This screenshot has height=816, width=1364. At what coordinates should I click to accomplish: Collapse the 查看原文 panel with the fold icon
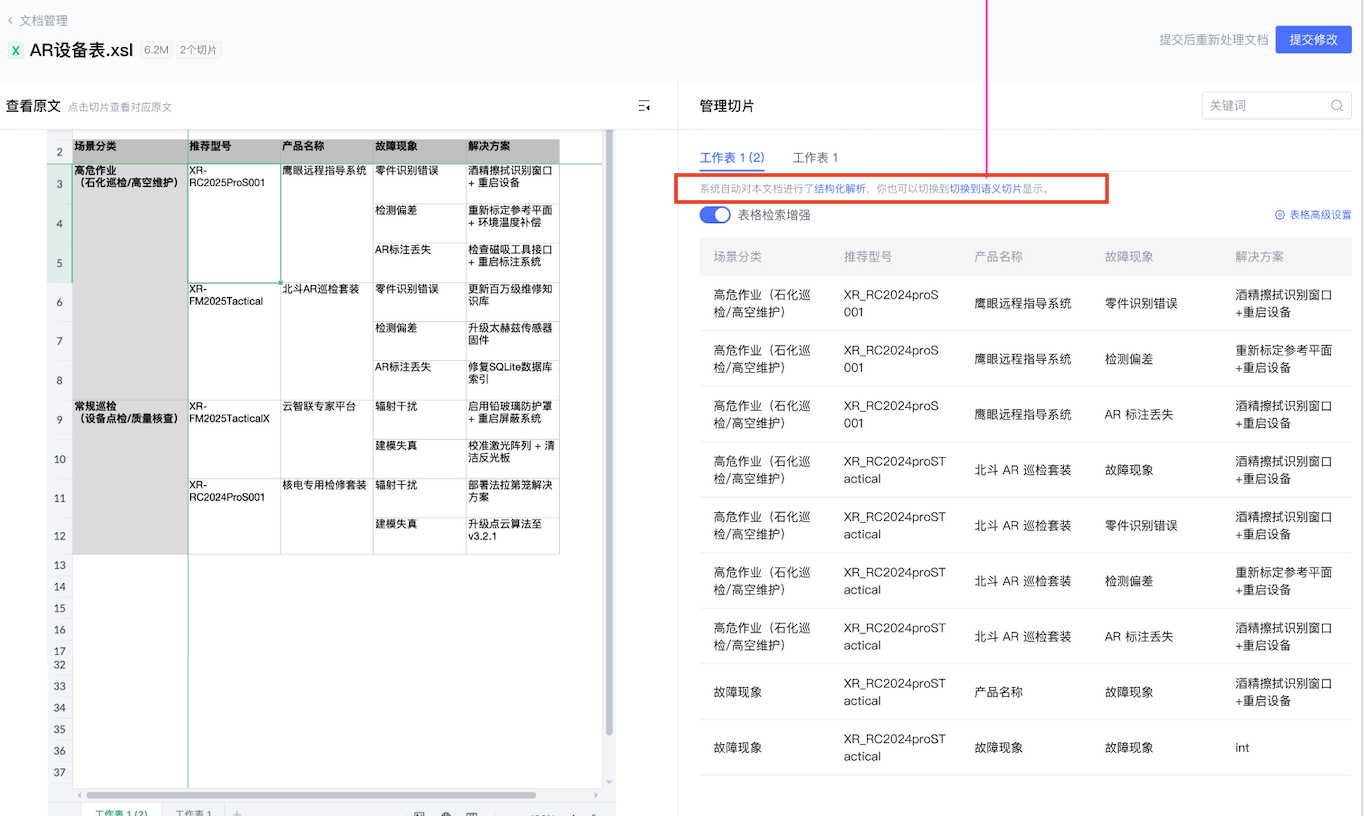(644, 106)
